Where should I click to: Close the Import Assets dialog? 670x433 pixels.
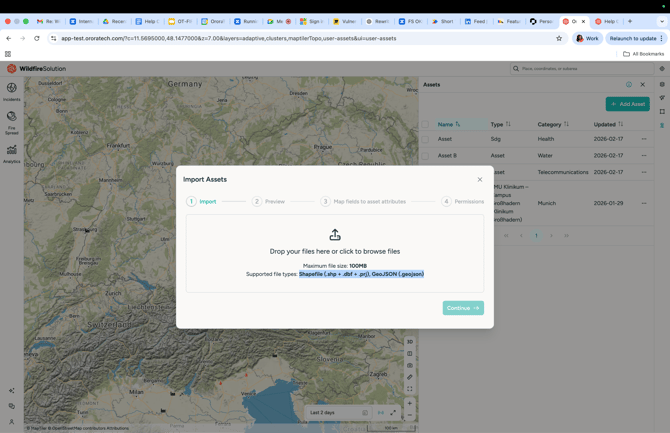(480, 180)
